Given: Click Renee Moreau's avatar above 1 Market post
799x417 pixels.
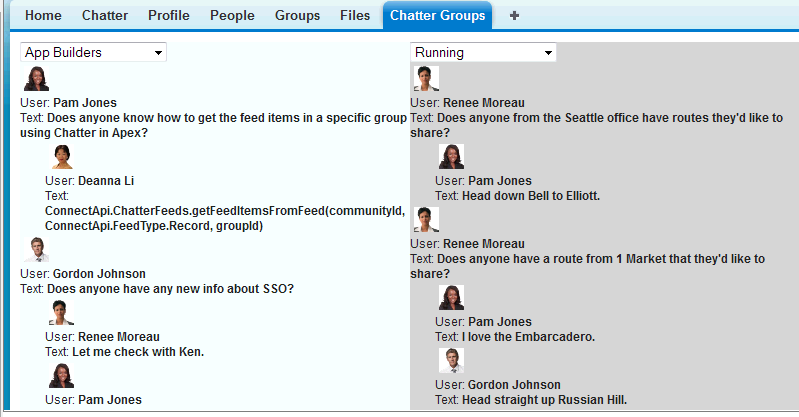Looking at the screenshot, I should click(426, 220).
